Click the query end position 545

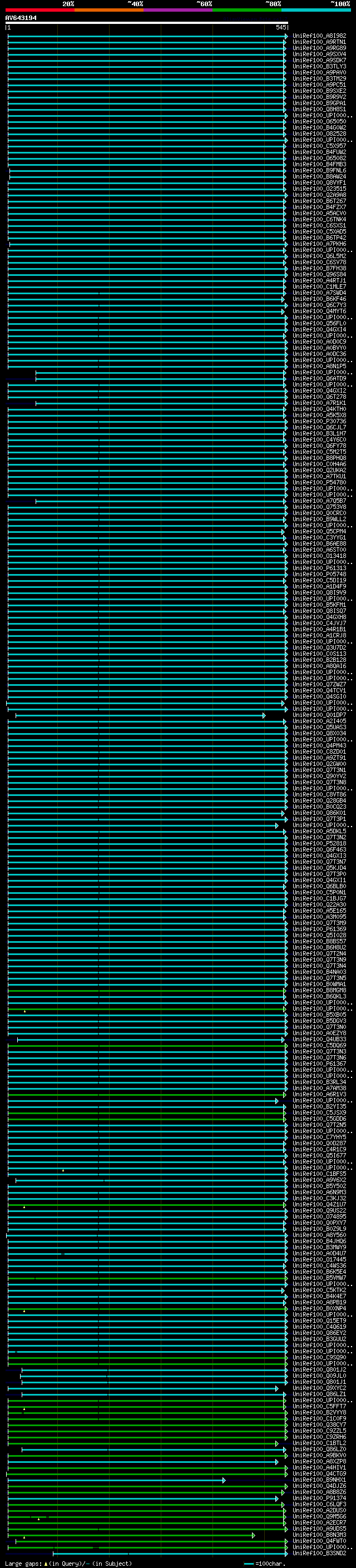pos(280,27)
